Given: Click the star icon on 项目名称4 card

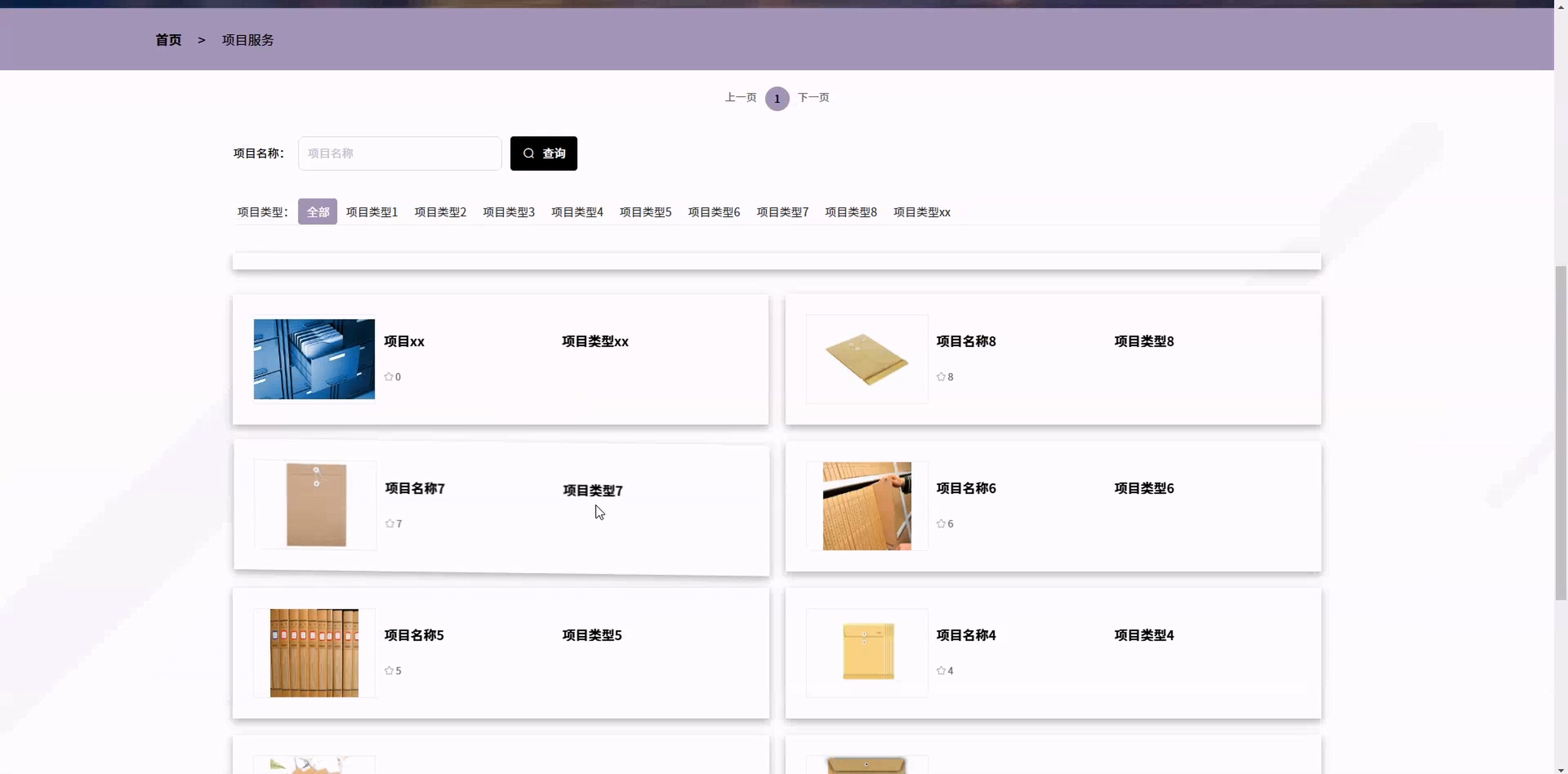Looking at the screenshot, I should coord(940,671).
